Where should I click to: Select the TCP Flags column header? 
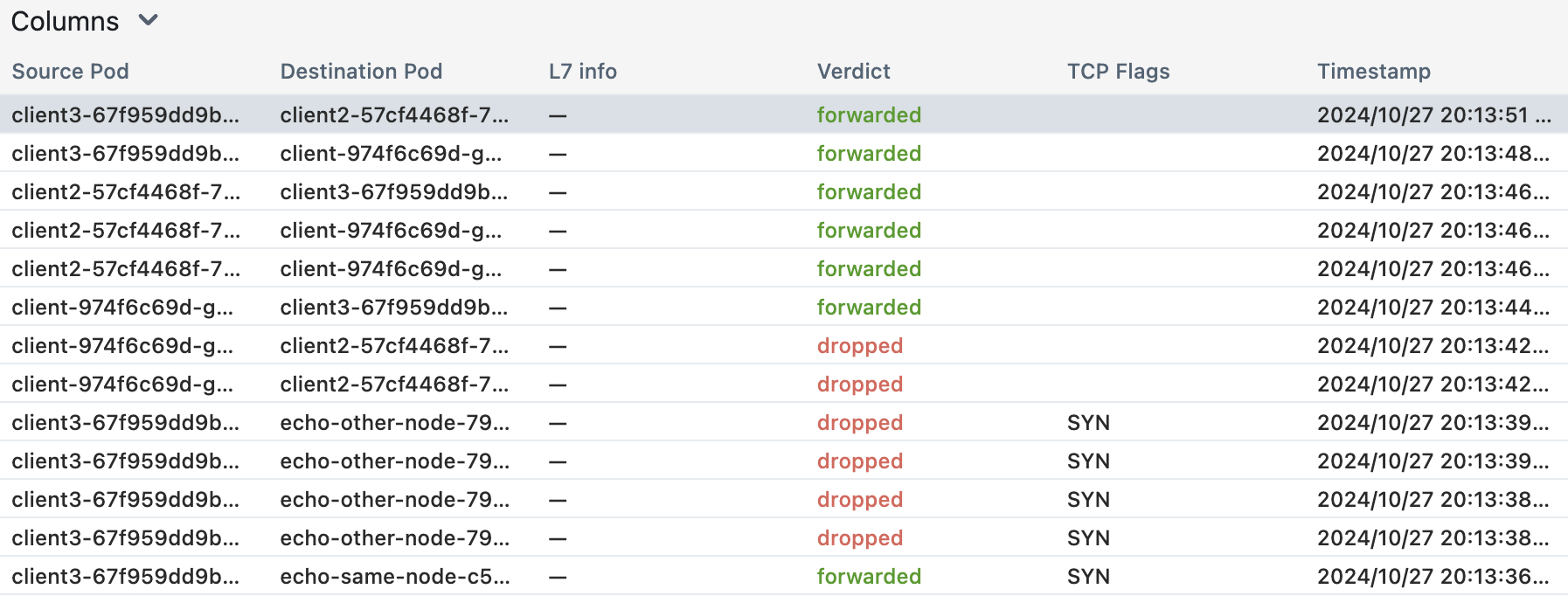[1118, 72]
